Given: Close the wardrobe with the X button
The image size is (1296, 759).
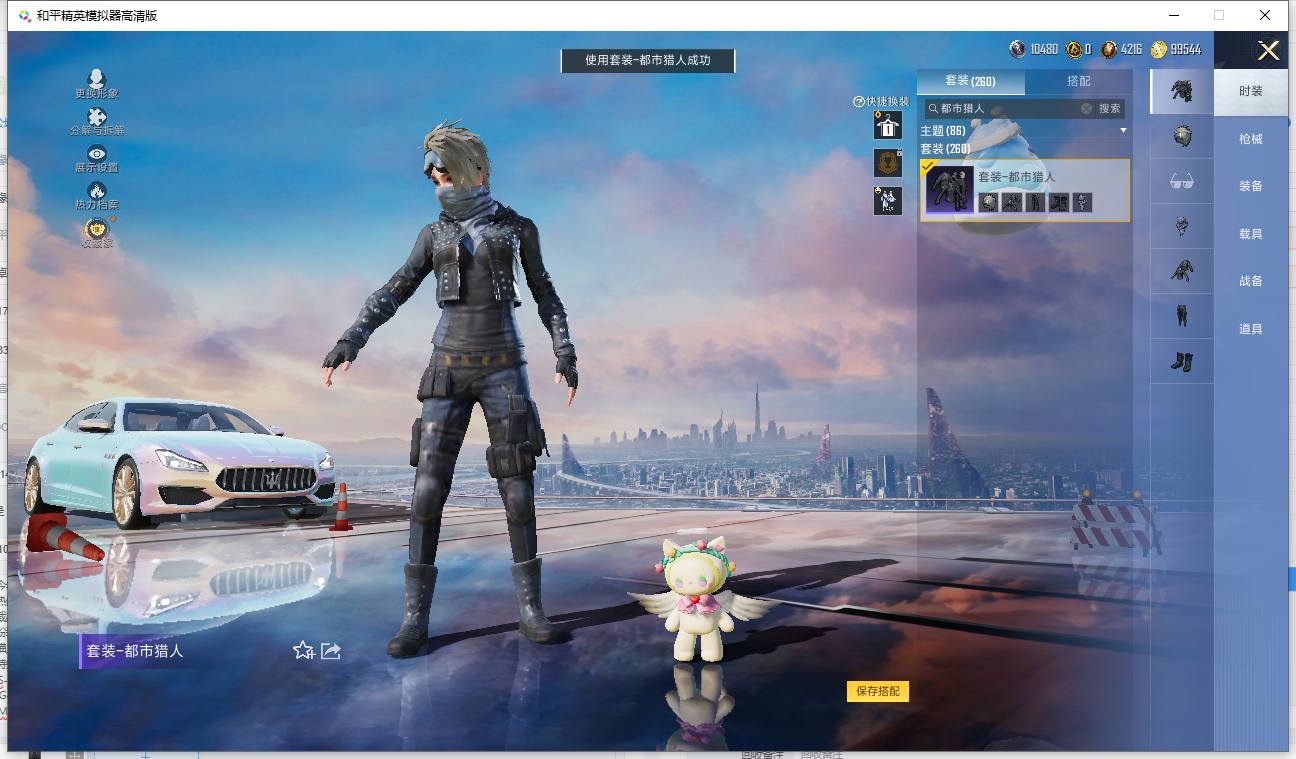Looking at the screenshot, I should pos(1268,51).
